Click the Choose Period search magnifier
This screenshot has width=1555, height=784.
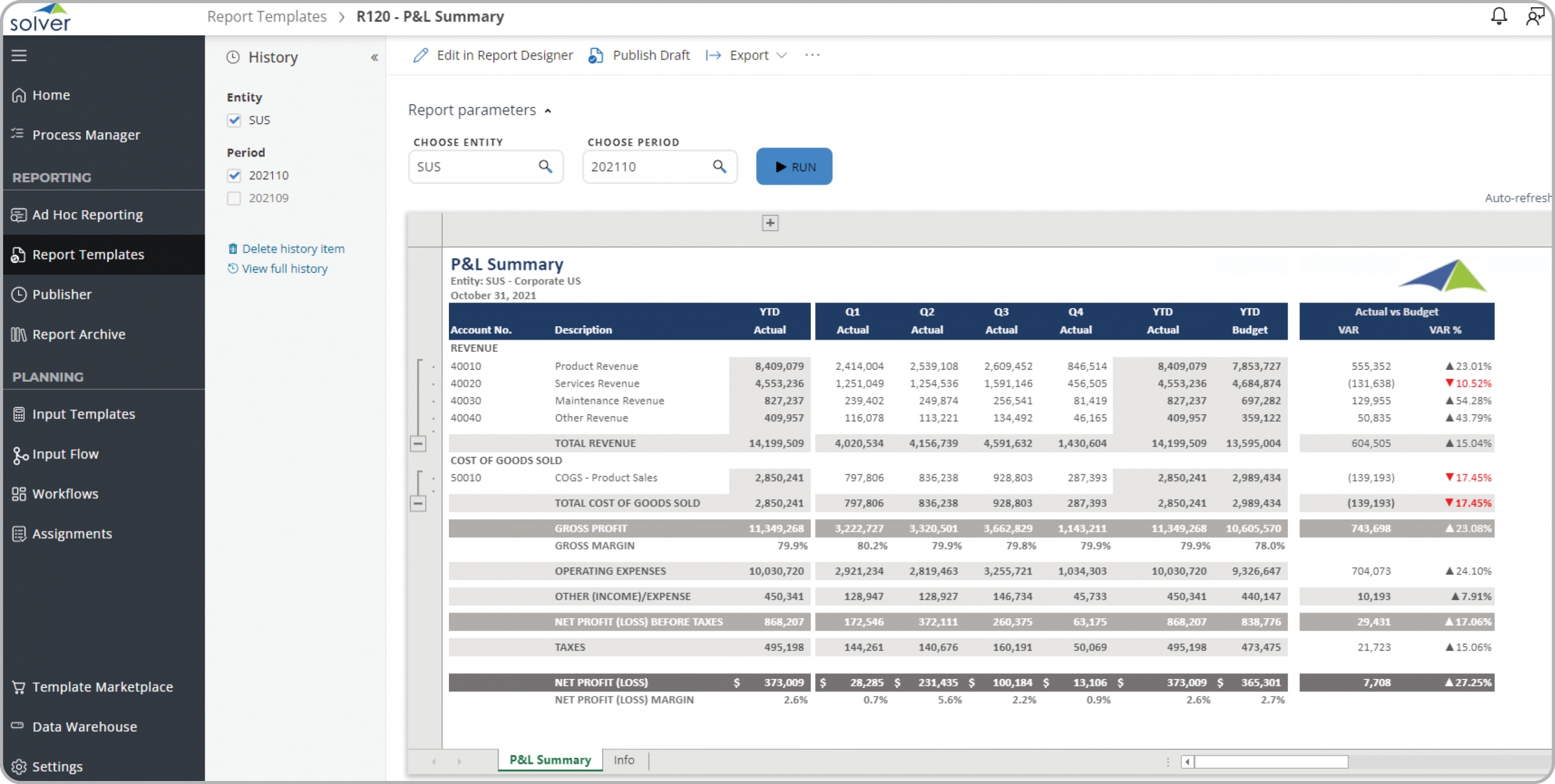pyautogui.click(x=719, y=166)
